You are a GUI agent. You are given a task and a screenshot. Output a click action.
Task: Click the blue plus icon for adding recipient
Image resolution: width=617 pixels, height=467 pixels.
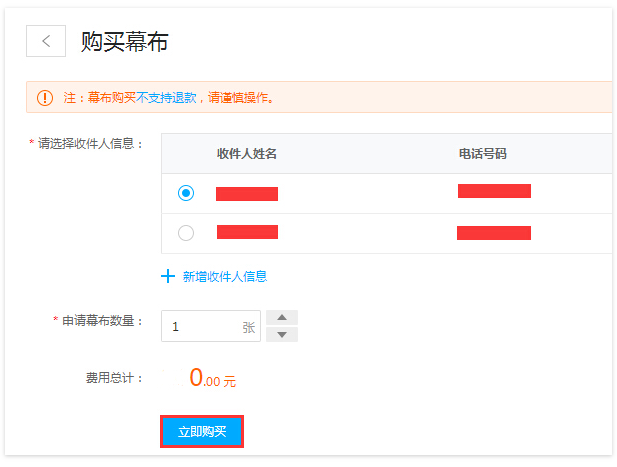[x=168, y=276]
